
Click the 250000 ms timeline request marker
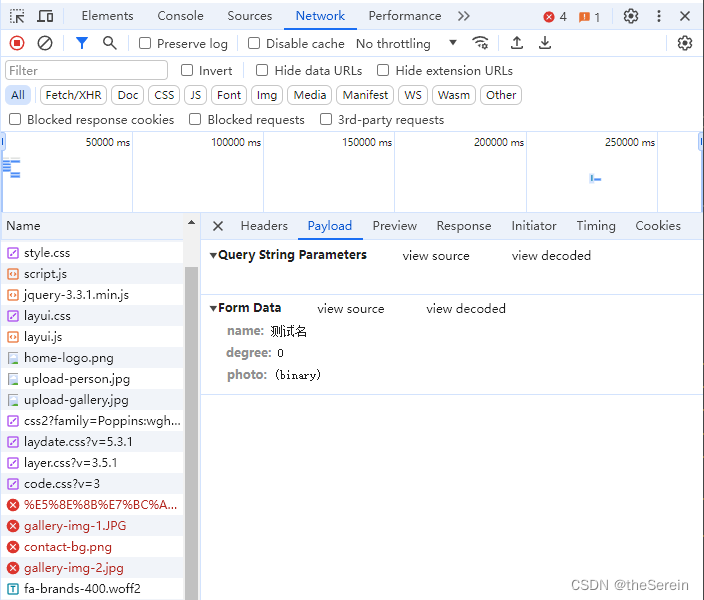tap(595, 179)
